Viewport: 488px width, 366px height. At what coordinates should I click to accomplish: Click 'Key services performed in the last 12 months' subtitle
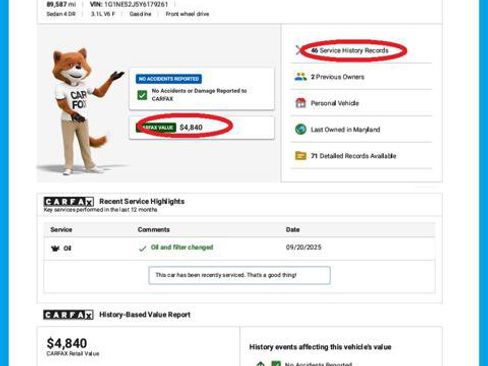pos(100,210)
